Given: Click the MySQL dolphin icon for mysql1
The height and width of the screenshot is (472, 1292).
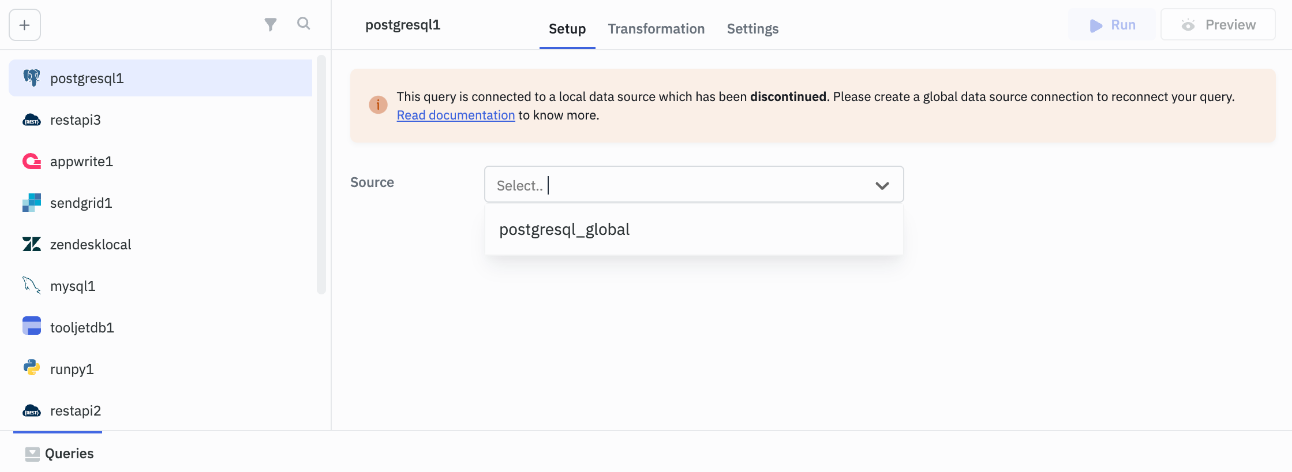Looking at the screenshot, I should click(x=31, y=286).
